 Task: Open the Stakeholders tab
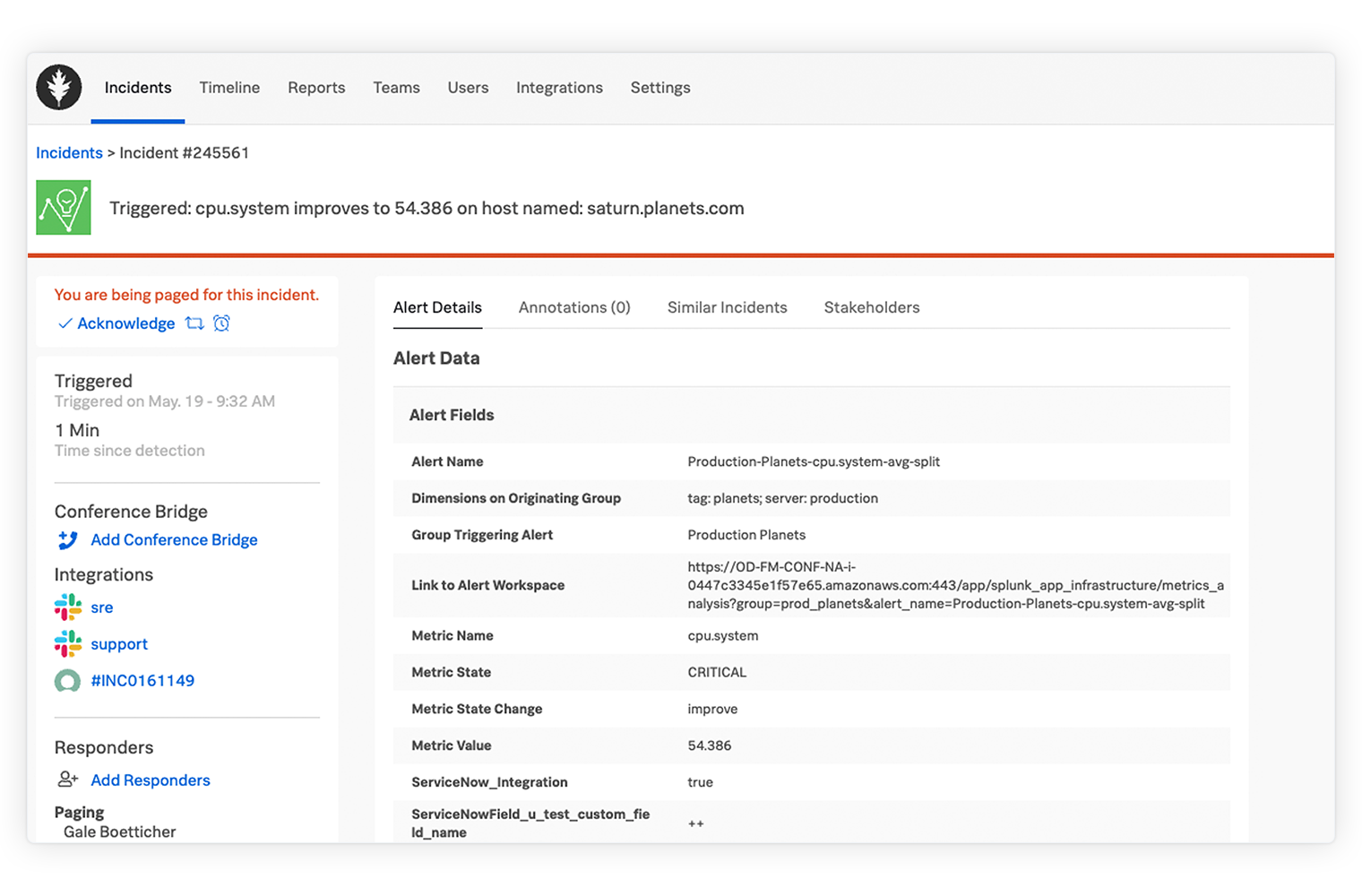pos(872,307)
